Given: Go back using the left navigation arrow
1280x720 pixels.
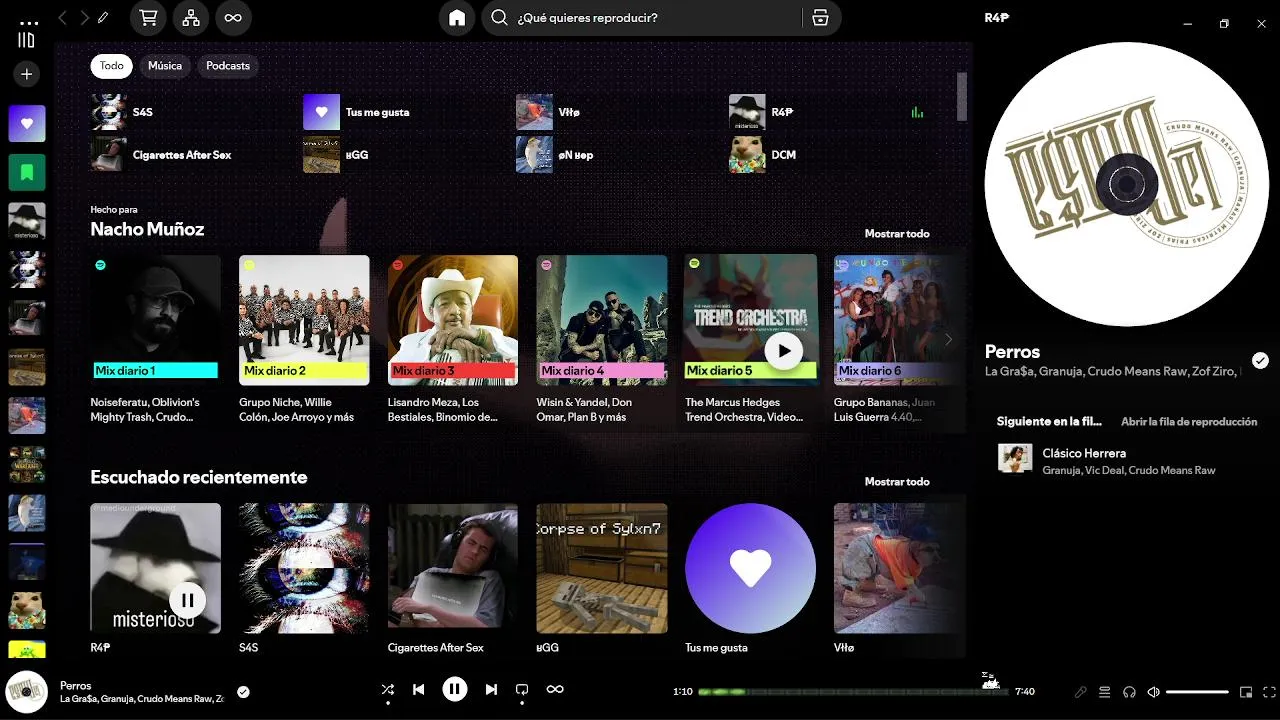Looking at the screenshot, I should [63, 18].
